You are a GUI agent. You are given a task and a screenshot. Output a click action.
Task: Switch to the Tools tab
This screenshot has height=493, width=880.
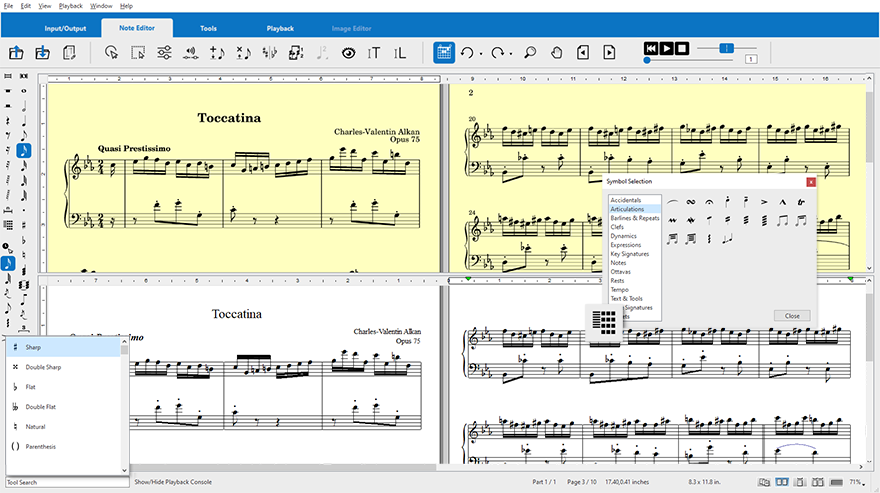pyautogui.click(x=208, y=28)
